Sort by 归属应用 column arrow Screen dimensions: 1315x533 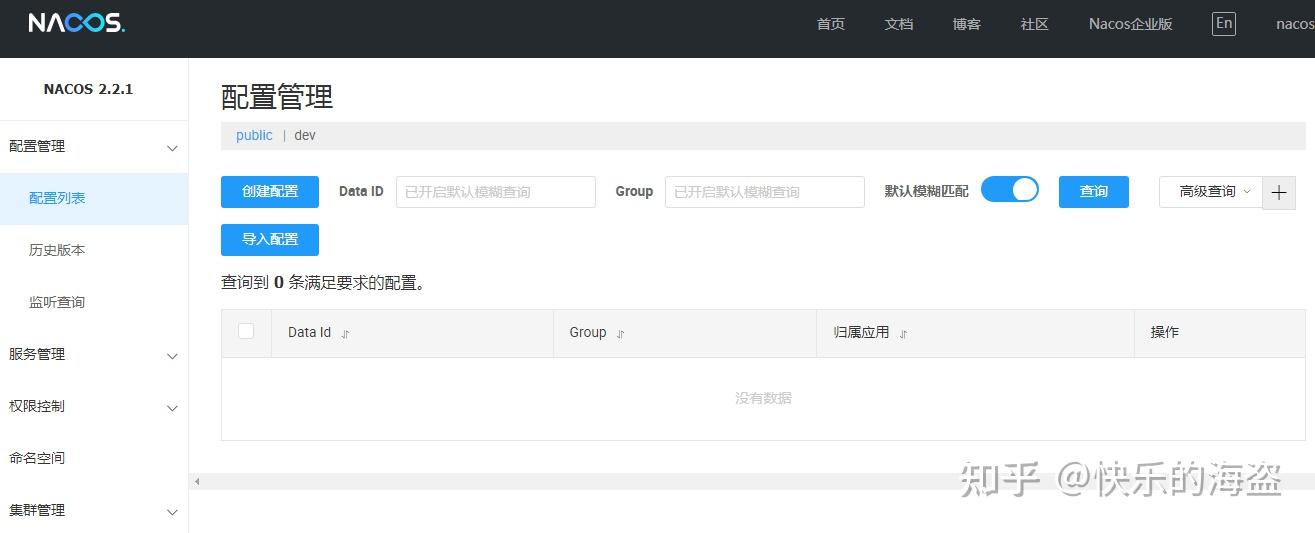point(904,334)
